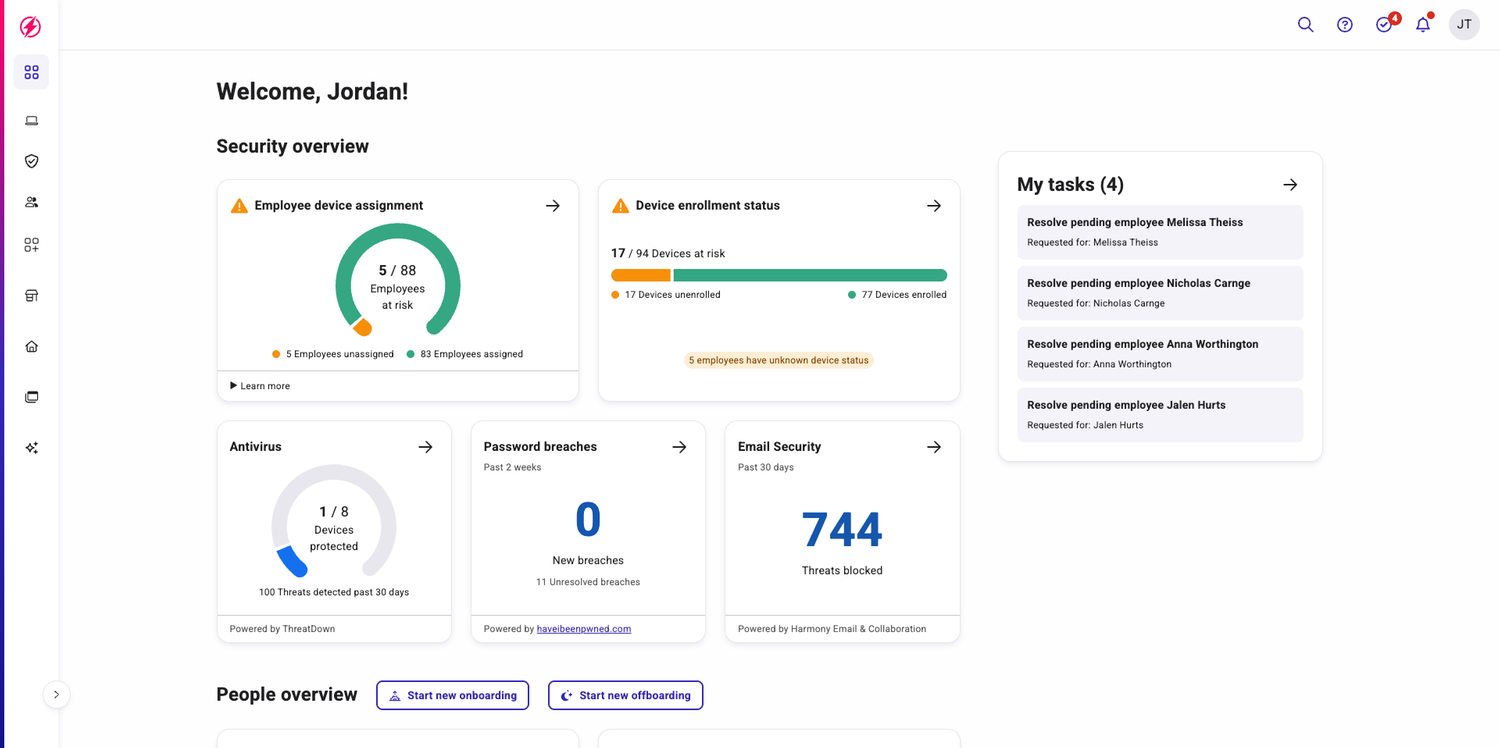
Task: Open the dashboard grid icon in sidebar
Action: pos(30,72)
